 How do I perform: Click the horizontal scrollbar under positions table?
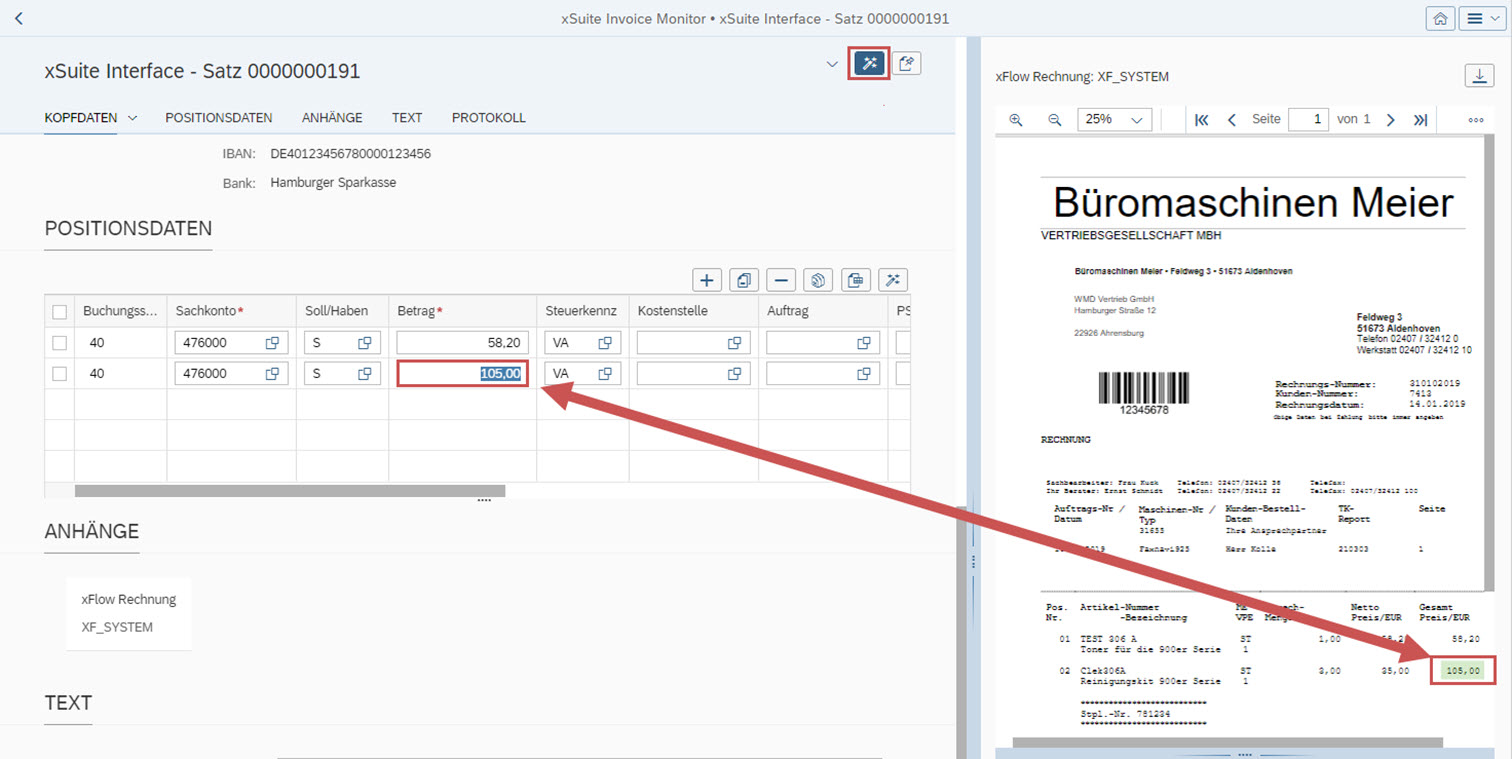coord(290,491)
